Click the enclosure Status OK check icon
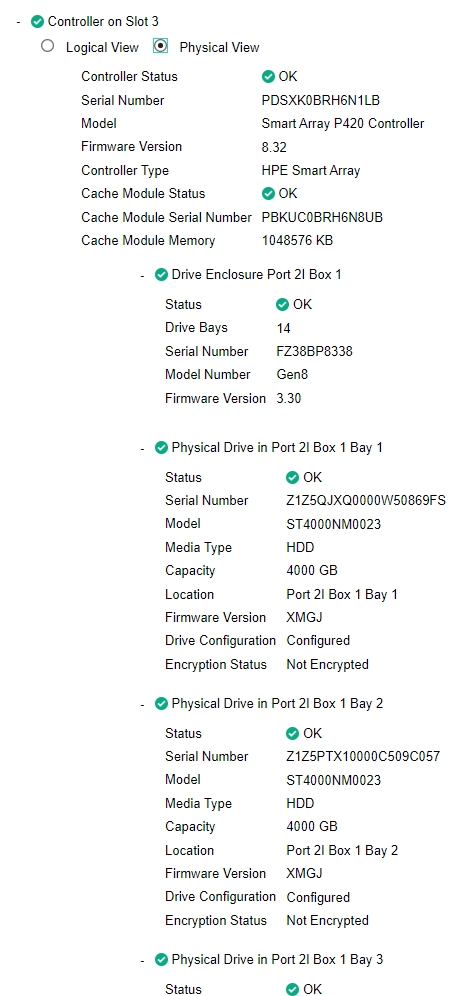Viewport: 469px width, 996px height. pos(283,305)
